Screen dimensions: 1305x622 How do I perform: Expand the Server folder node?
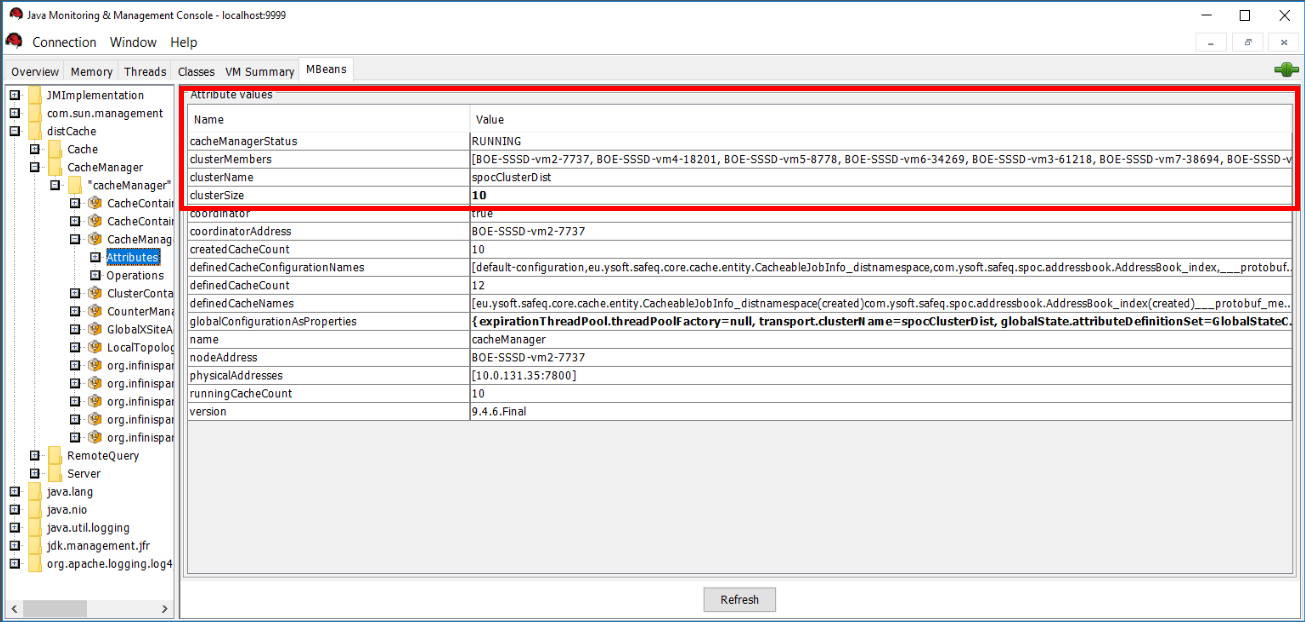click(x=35, y=473)
